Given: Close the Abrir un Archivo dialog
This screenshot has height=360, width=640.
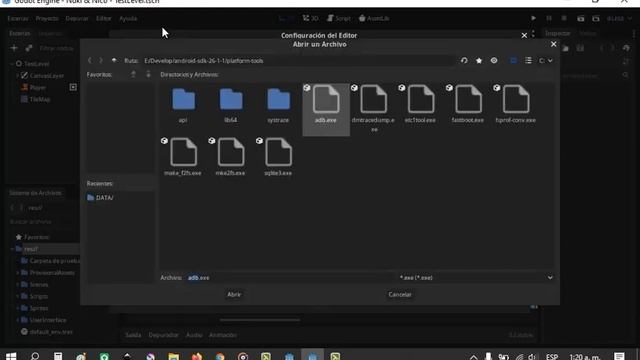Looking at the screenshot, I should 553,44.
